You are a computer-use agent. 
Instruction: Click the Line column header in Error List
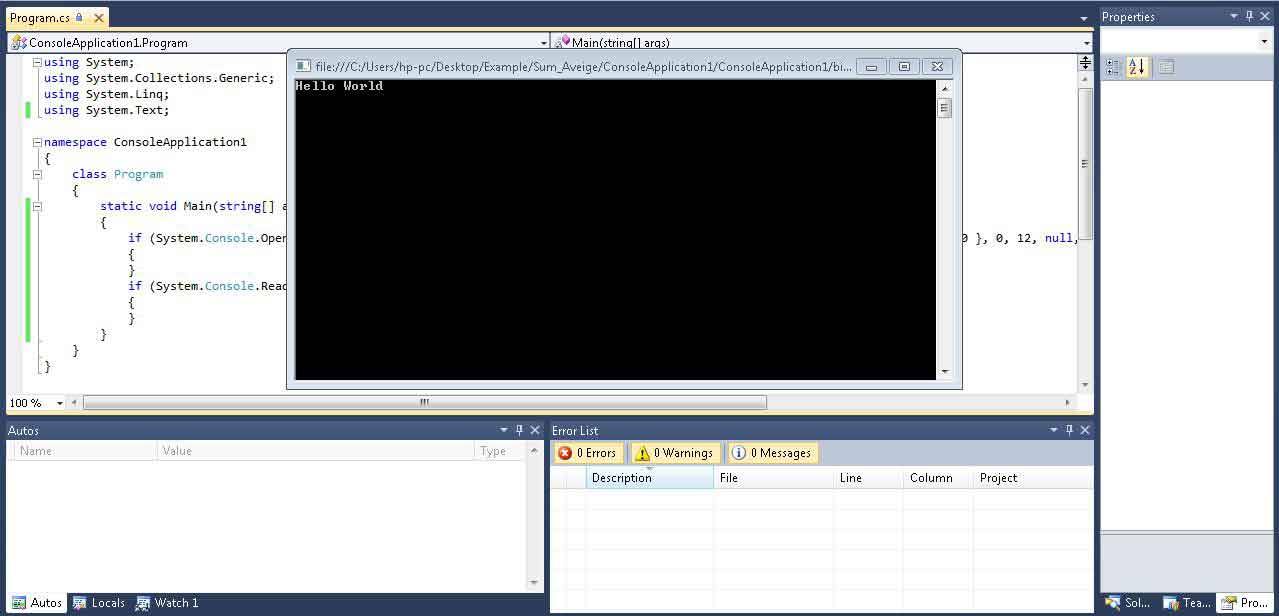pyautogui.click(x=867, y=478)
